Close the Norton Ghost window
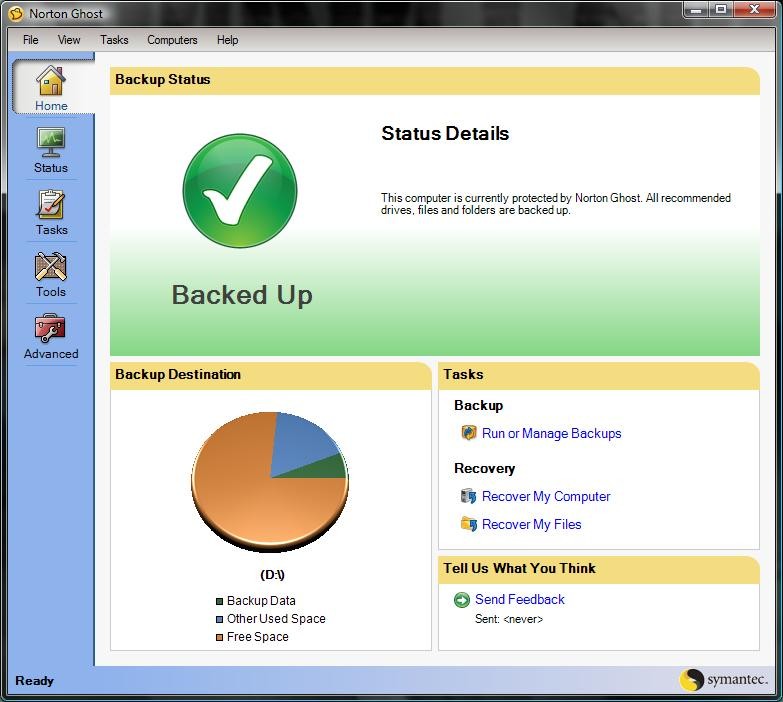This screenshot has height=702, width=783. click(x=755, y=10)
